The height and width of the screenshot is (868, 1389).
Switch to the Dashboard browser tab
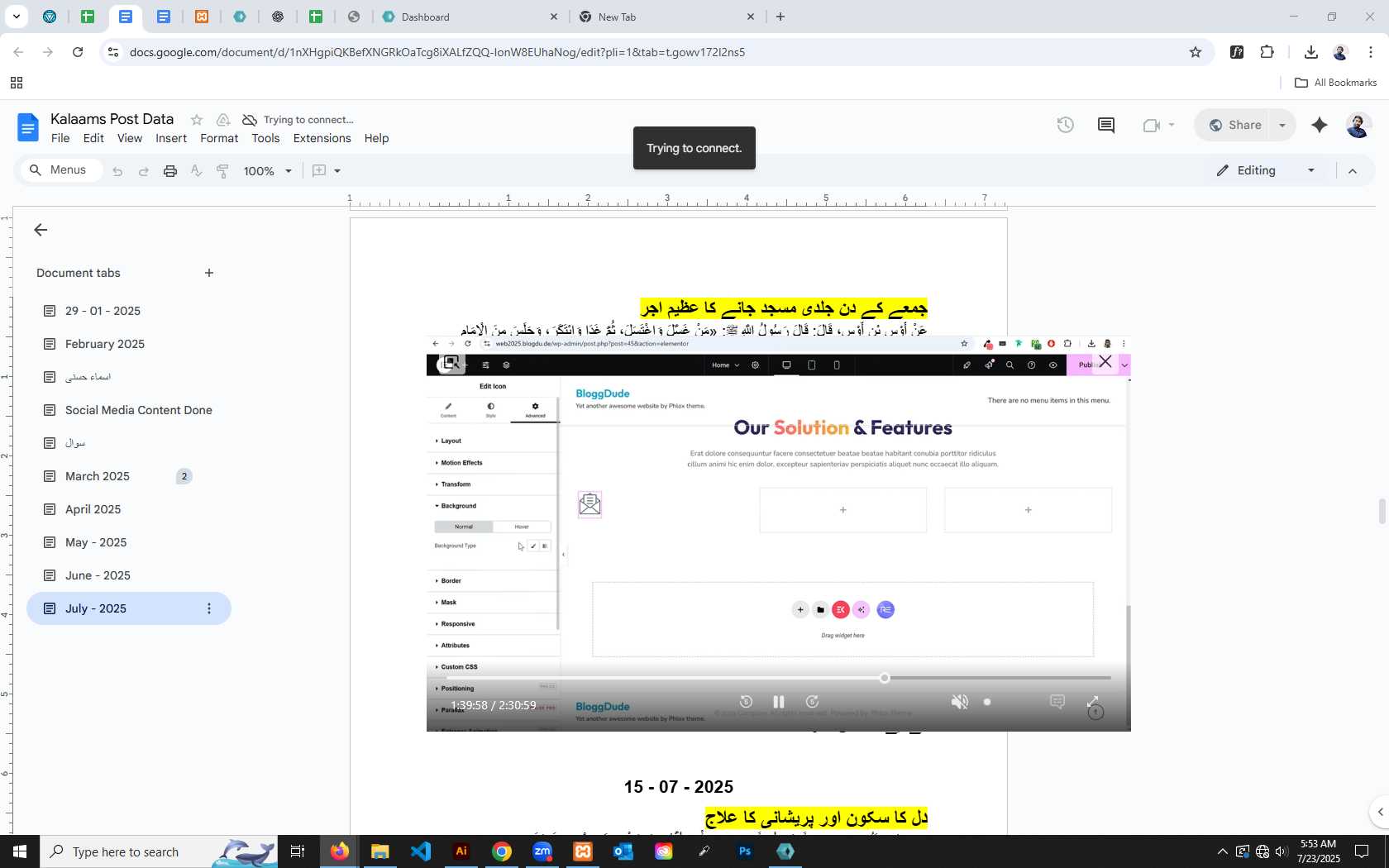coord(470,17)
